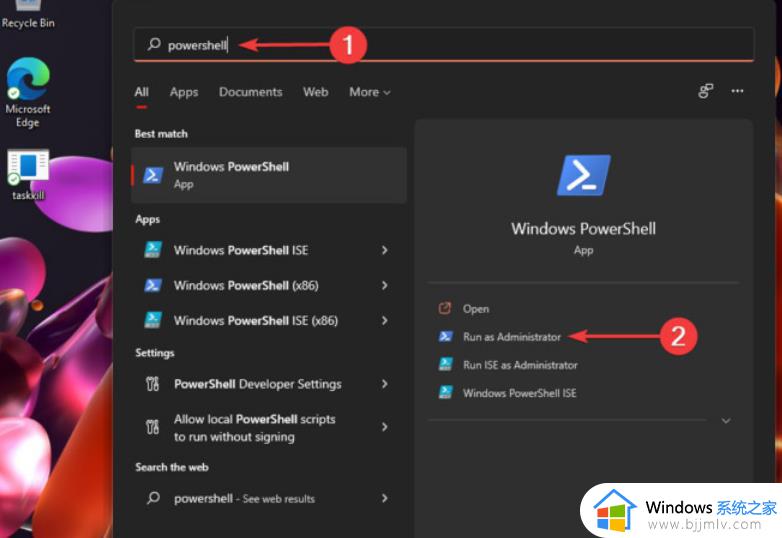Click the Windows PowerShell ISE (x86) icon
This screenshot has height=538, width=782.
(x=153, y=320)
